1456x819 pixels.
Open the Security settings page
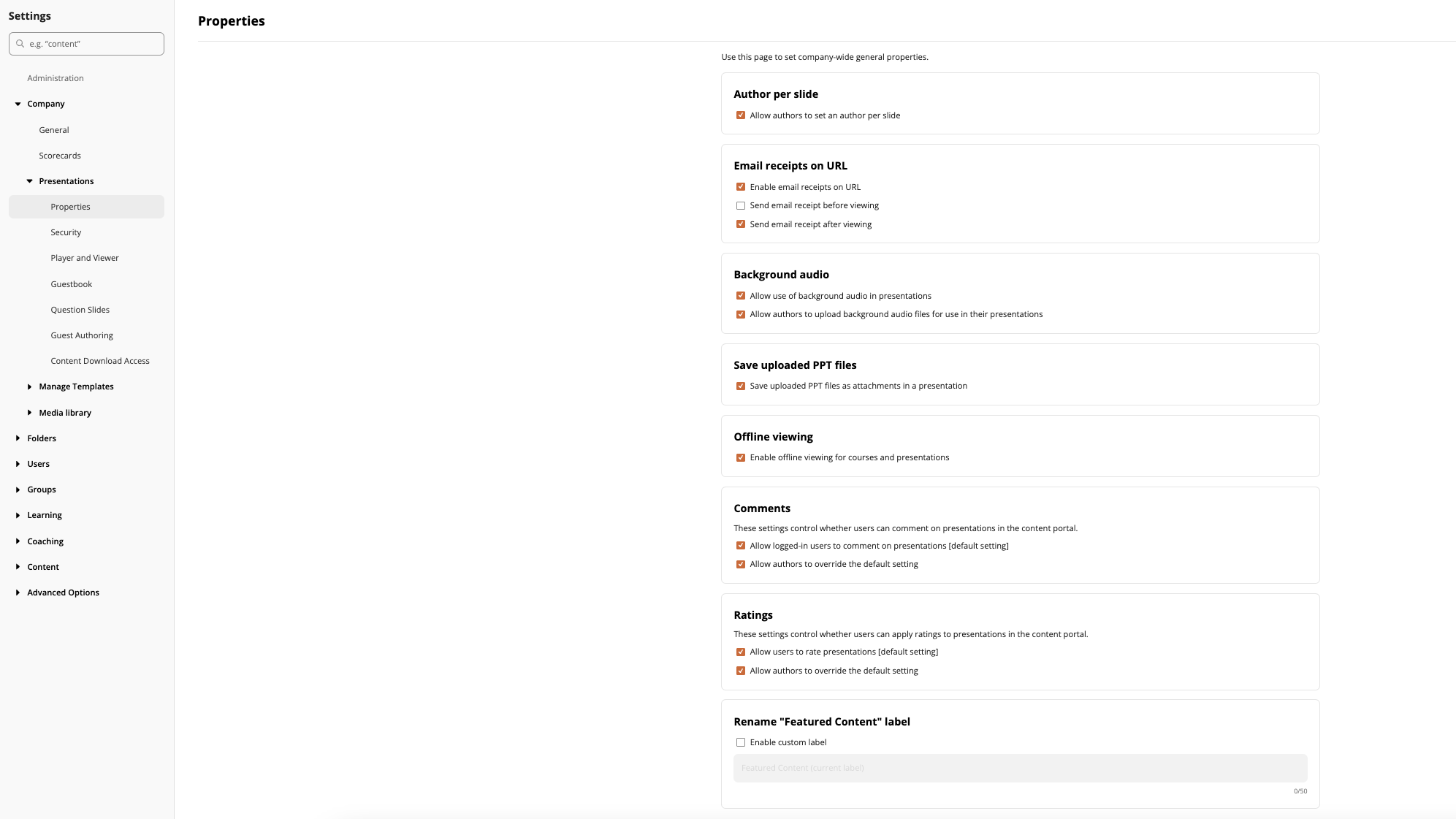(x=66, y=232)
